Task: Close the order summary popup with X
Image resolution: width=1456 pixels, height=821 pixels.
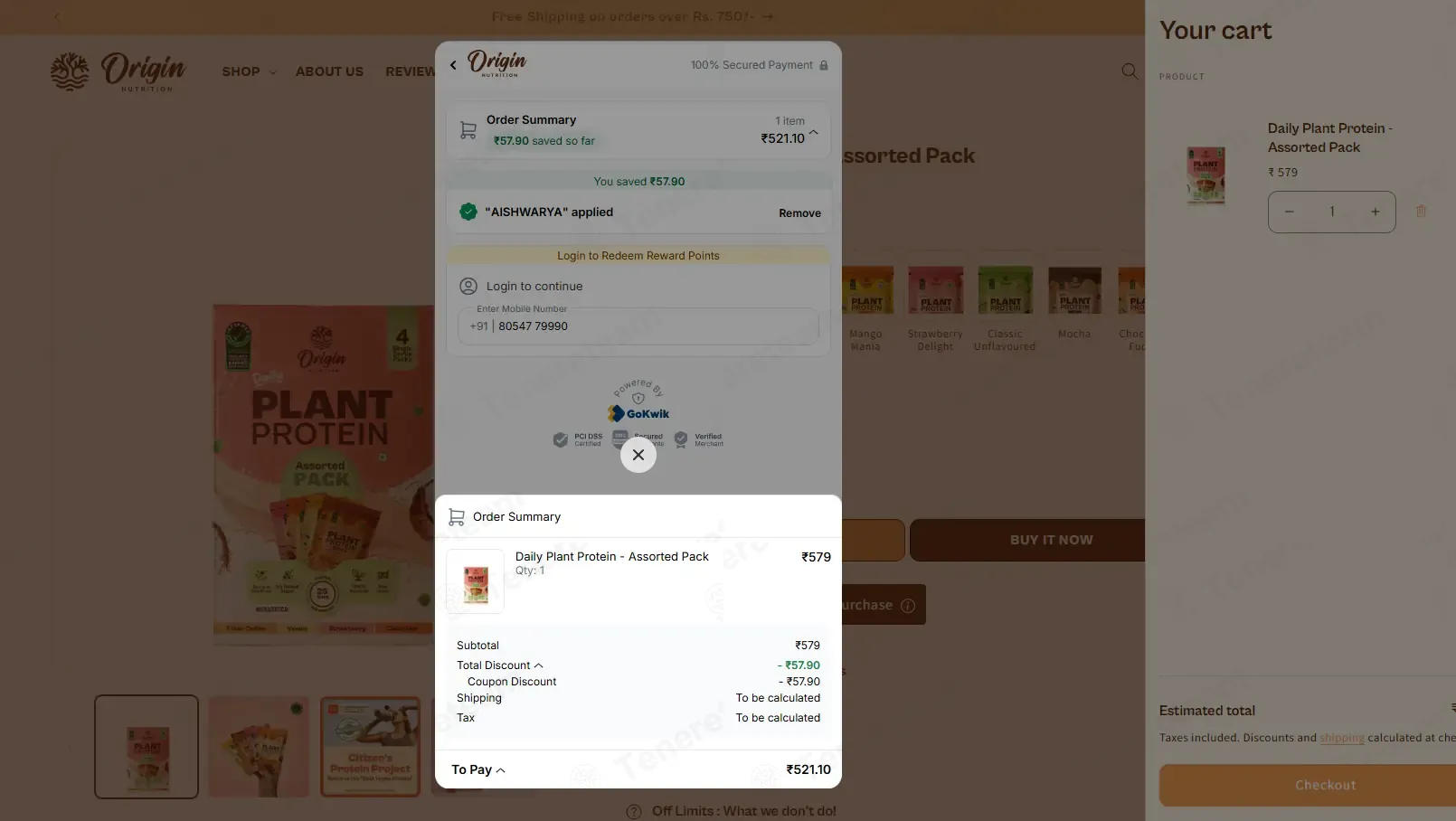Action: coord(638,455)
